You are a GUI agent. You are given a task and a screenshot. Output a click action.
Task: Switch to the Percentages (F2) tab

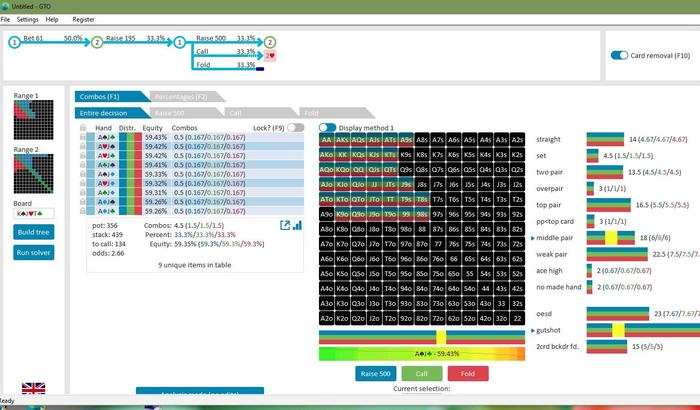[187, 96]
